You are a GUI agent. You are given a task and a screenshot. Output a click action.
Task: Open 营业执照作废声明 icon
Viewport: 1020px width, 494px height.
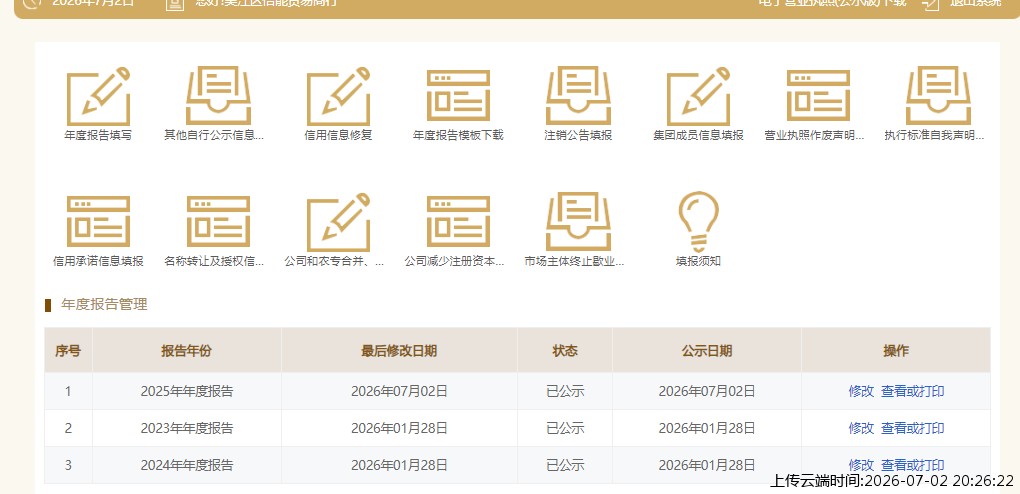pos(818,96)
